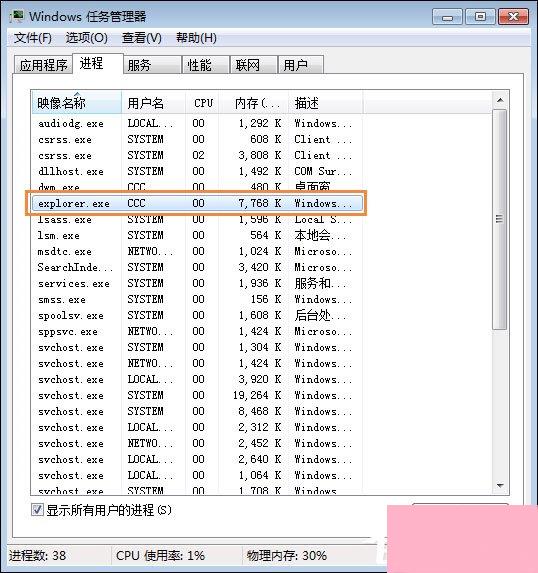The width and height of the screenshot is (538, 573).
Task: Click CCC user name of explorer.exe
Action: [x=136, y=203]
